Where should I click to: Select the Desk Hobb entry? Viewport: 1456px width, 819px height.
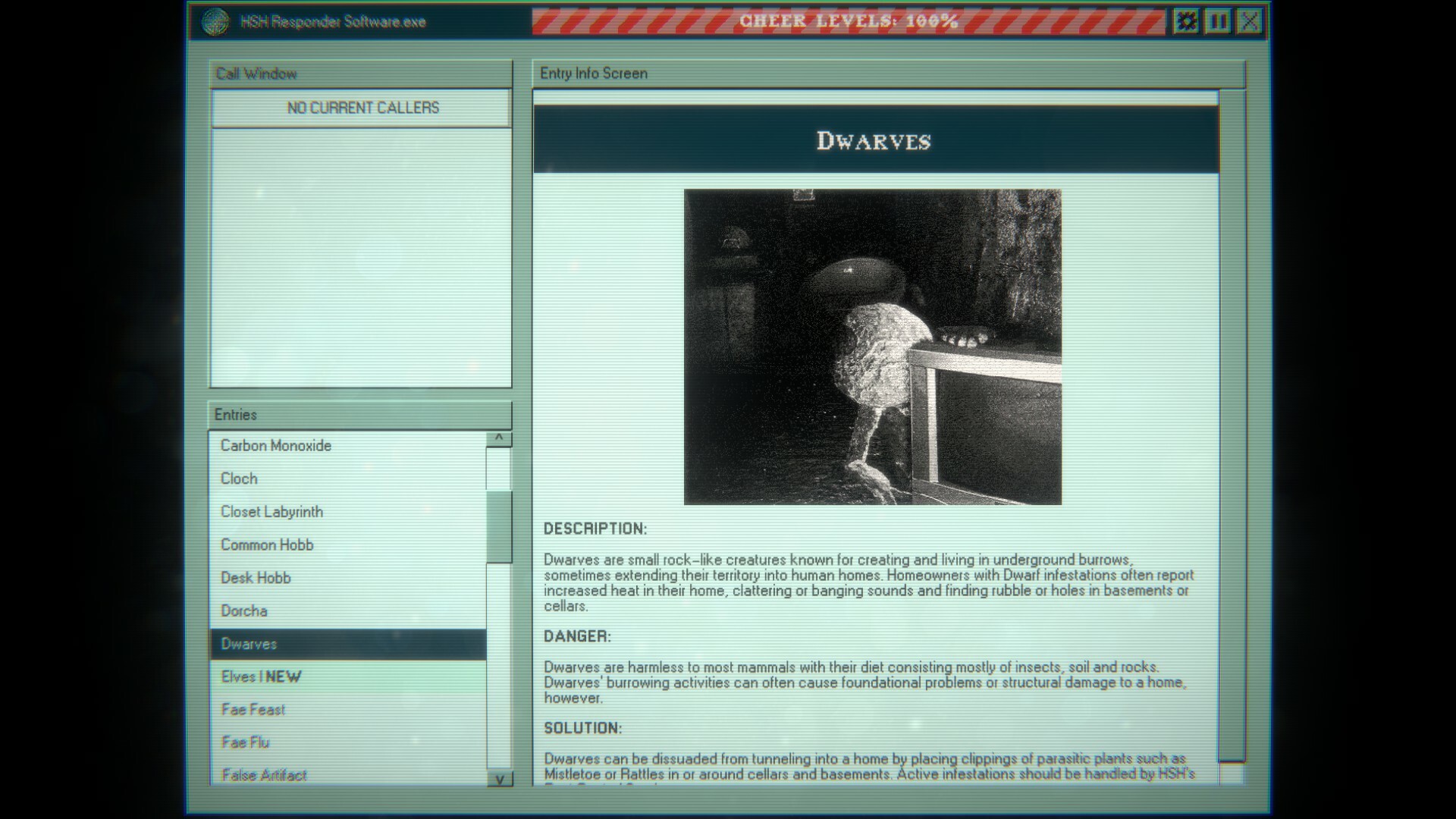[256, 577]
